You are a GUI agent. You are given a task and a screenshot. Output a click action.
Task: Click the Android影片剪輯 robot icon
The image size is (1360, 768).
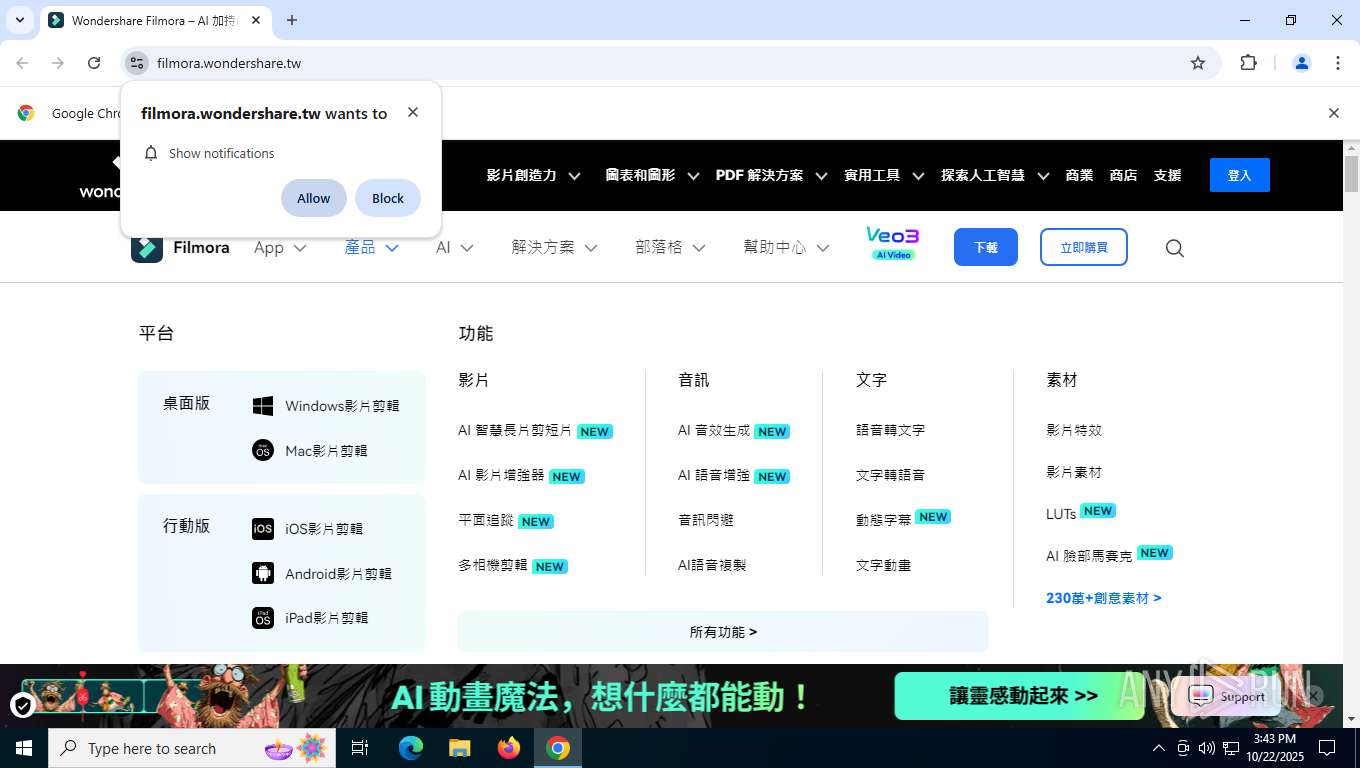(x=263, y=573)
